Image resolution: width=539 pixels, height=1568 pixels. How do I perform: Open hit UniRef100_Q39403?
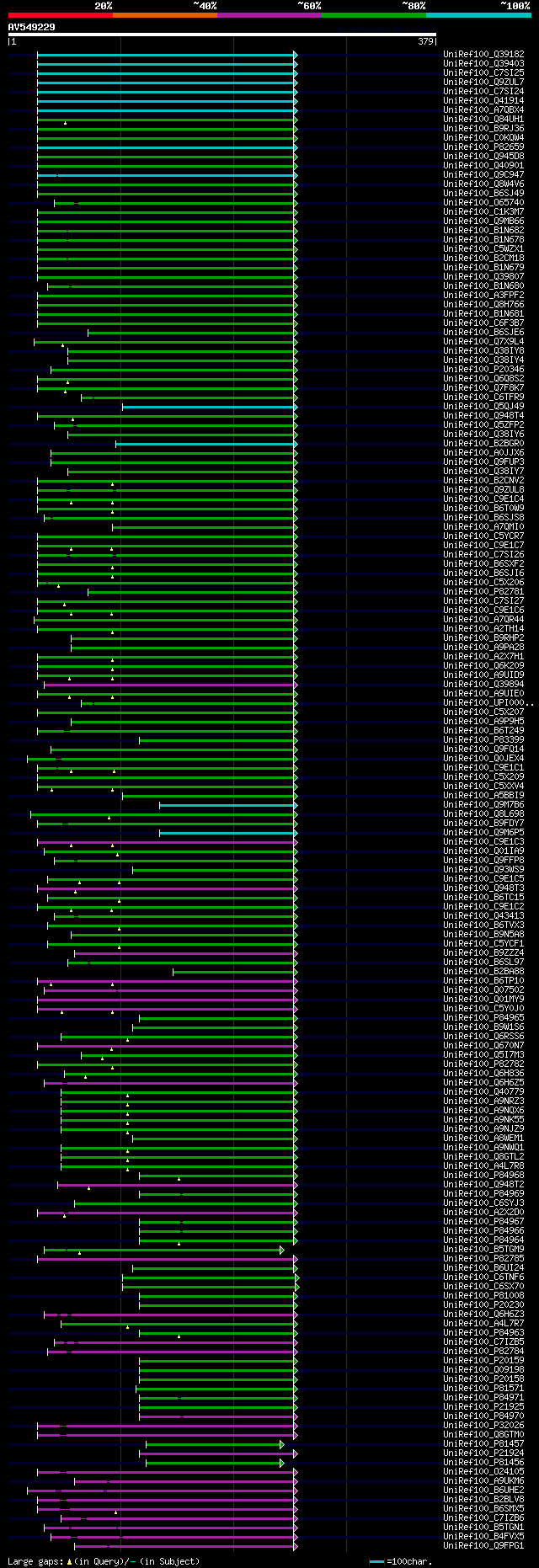(x=483, y=64)
